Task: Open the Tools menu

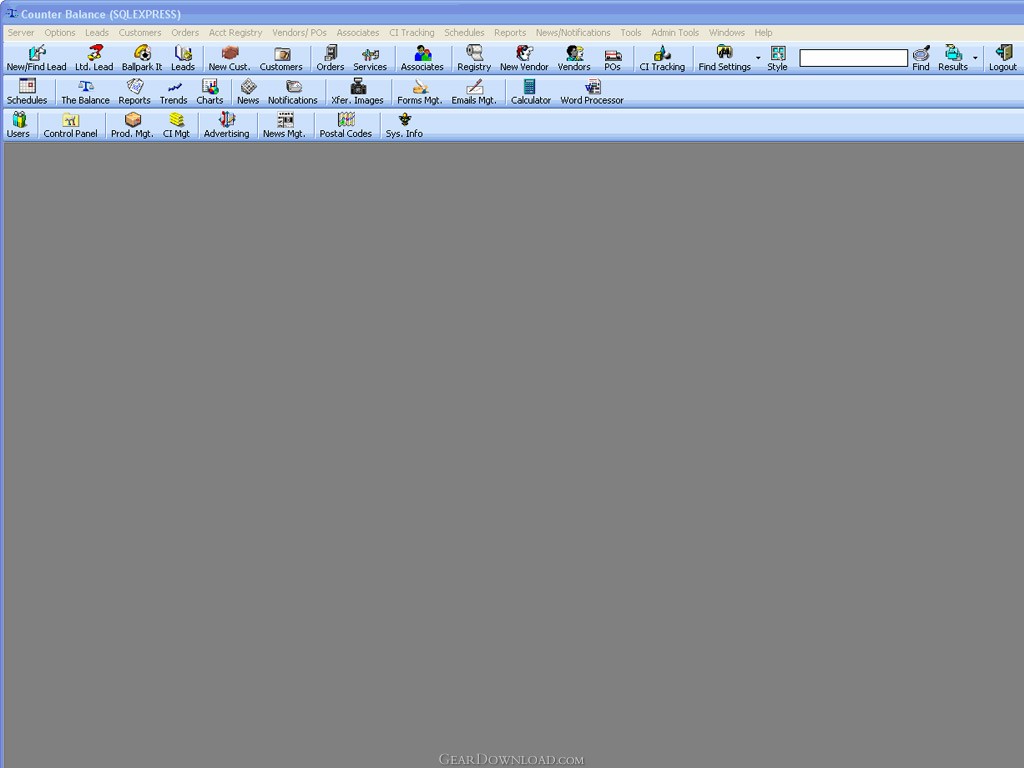Action: (630, 33)
